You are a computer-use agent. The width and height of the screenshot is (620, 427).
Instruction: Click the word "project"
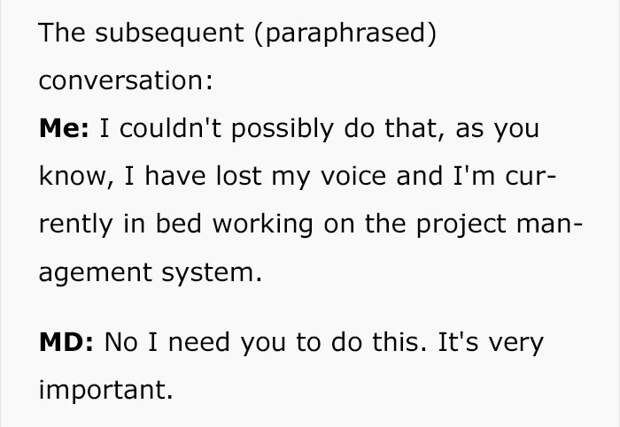(x=462, y=224)
